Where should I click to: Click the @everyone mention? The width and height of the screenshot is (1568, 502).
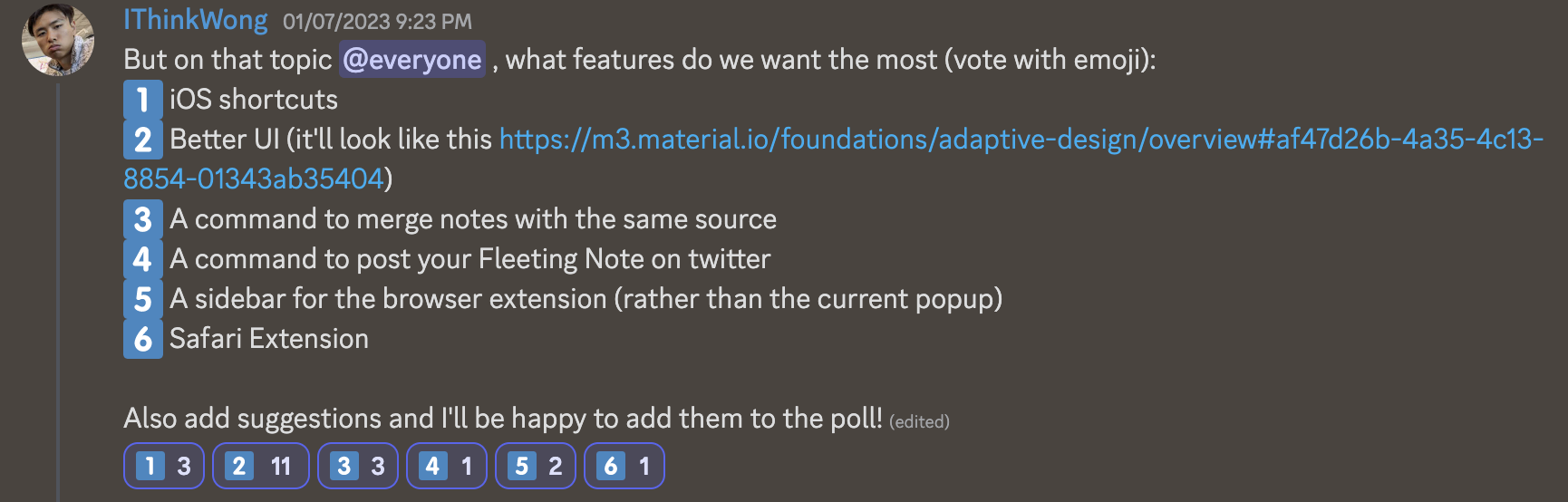(412, 60)
